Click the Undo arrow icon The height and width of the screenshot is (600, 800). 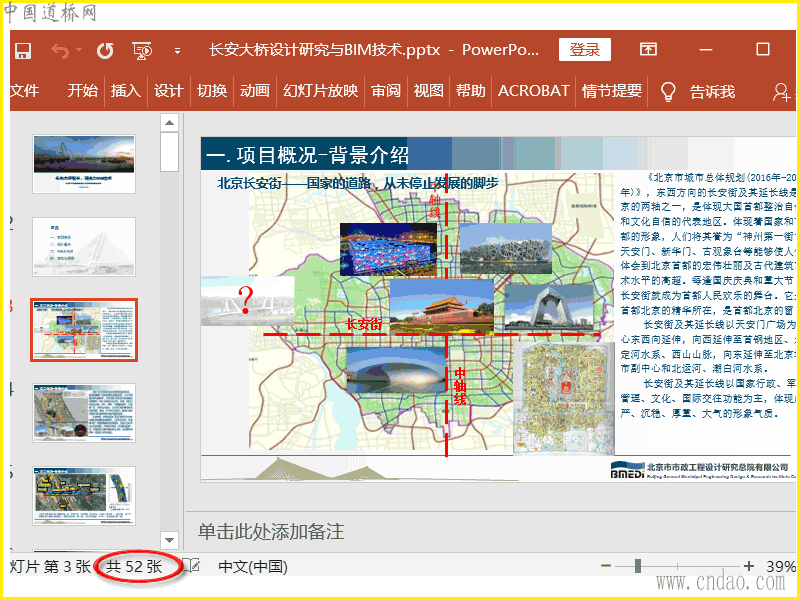[61, 50]
